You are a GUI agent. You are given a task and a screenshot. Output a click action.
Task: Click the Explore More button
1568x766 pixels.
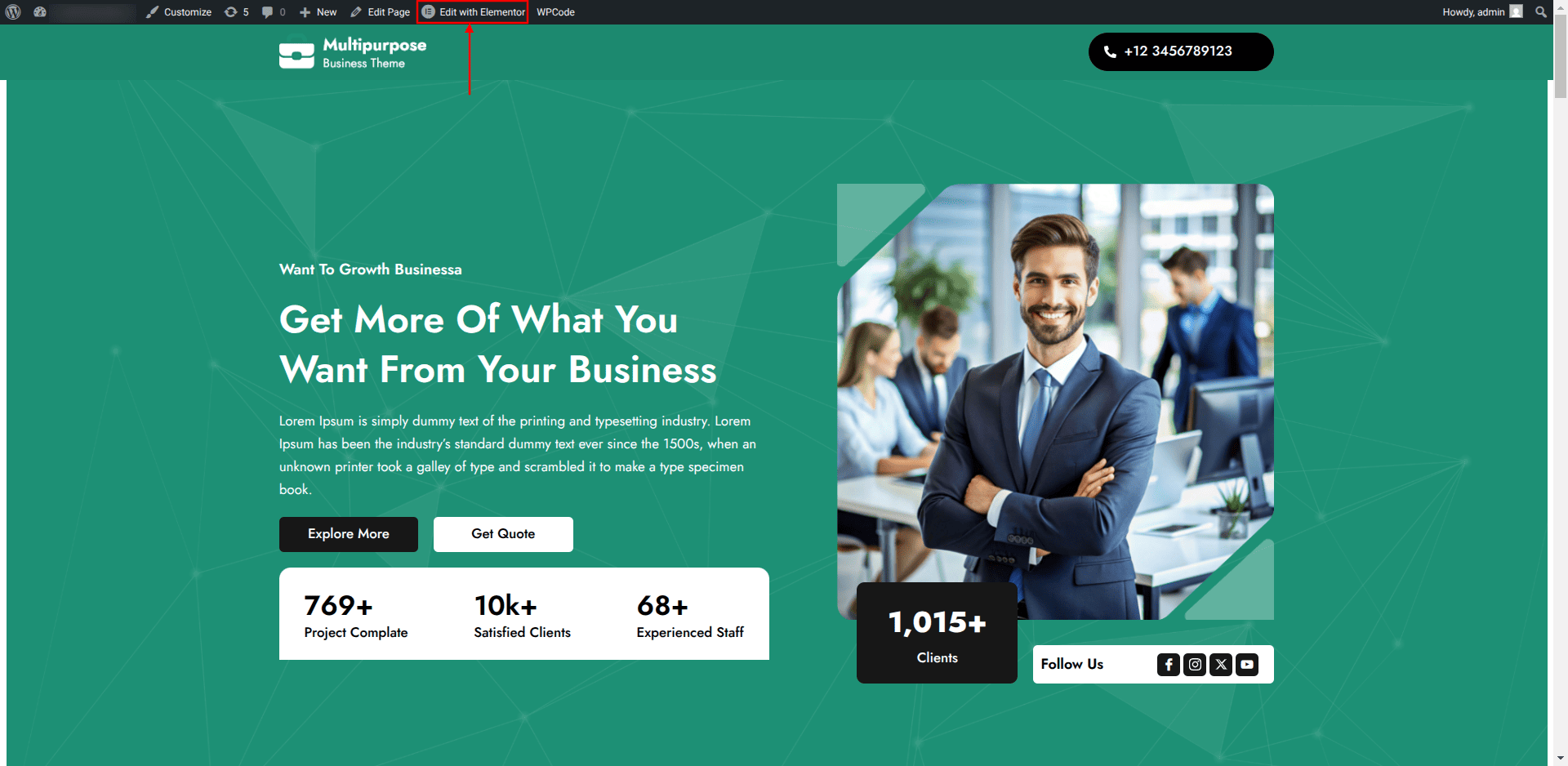[349, 534]
